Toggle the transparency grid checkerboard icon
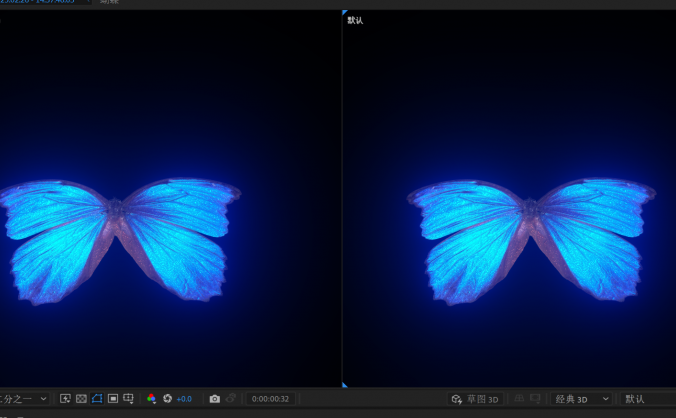Screen dimensions: 676x418 click(x=81, y=399)
